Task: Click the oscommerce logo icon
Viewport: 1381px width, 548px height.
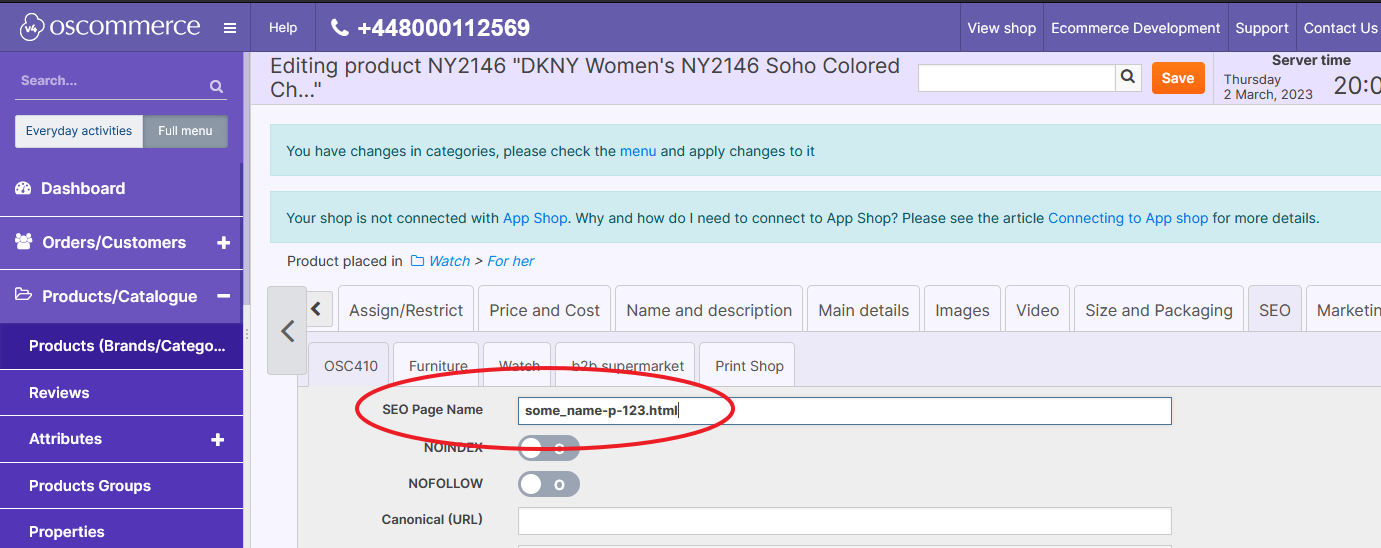Action: coord(32,27)
